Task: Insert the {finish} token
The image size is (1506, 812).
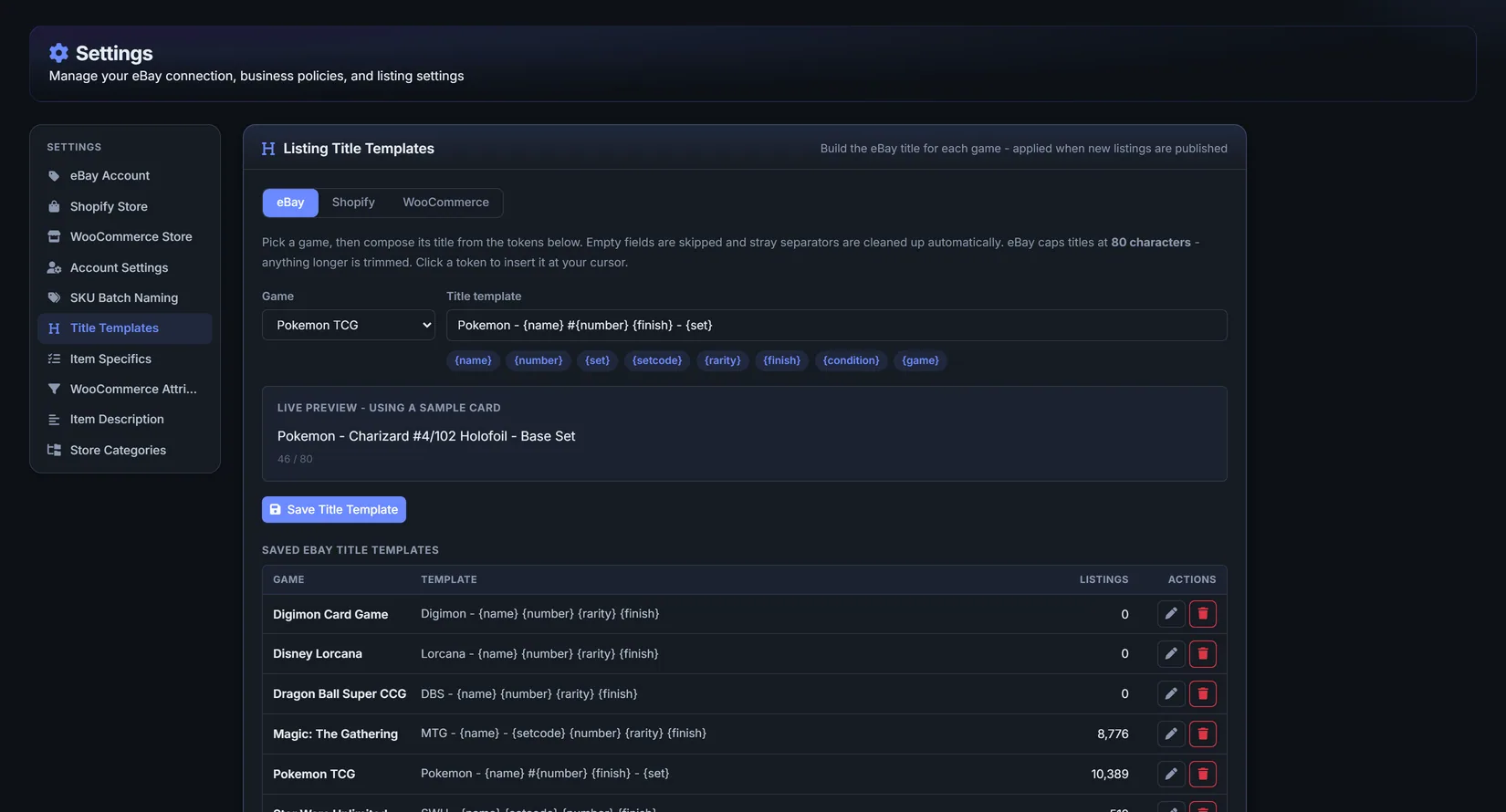Action: point(782,361)
